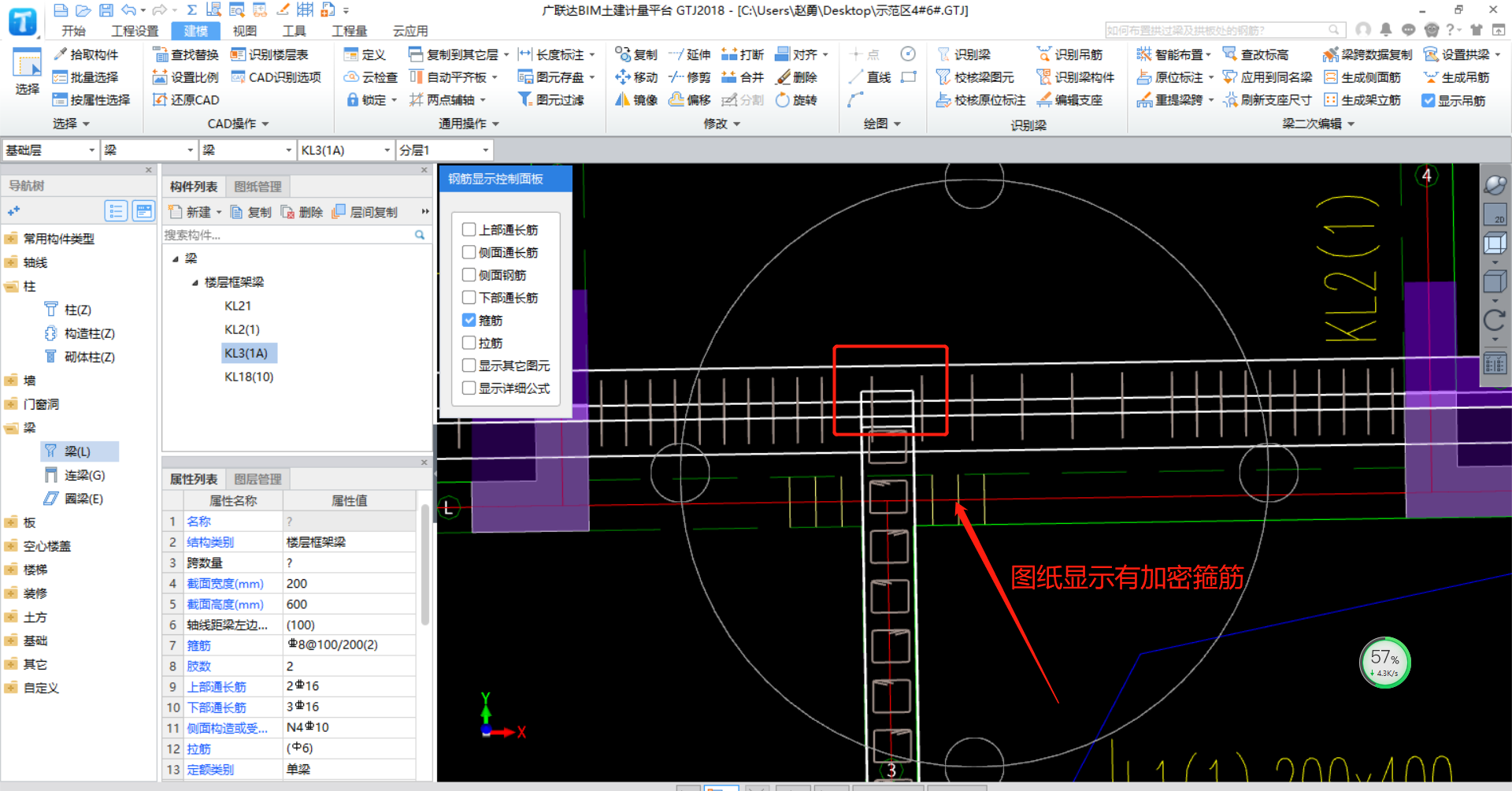The height and width of the screenshot is (791, 1512).
Task: Open the 开始 ribbon tab
Action: pyautogui.click(x=74, y=31)
